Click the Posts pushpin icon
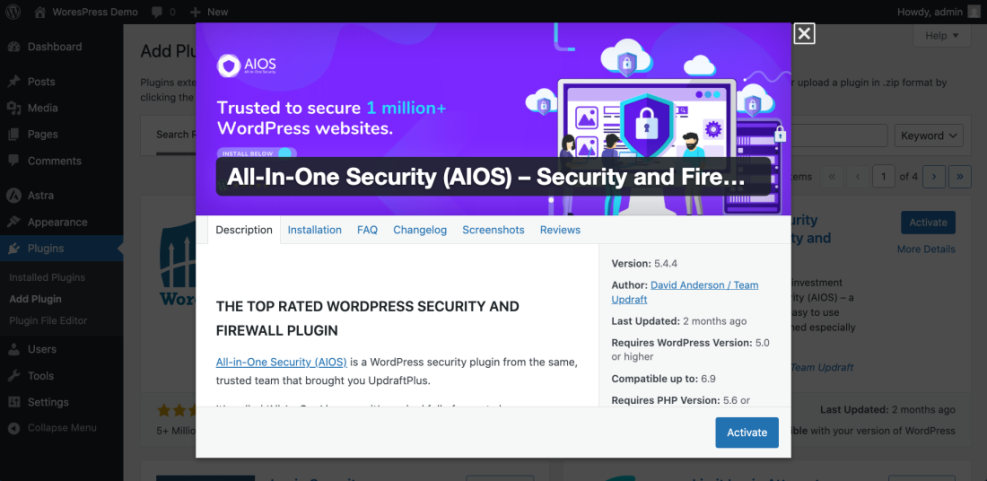The width and height of the screenshot is (987, 481). point(14,82)
